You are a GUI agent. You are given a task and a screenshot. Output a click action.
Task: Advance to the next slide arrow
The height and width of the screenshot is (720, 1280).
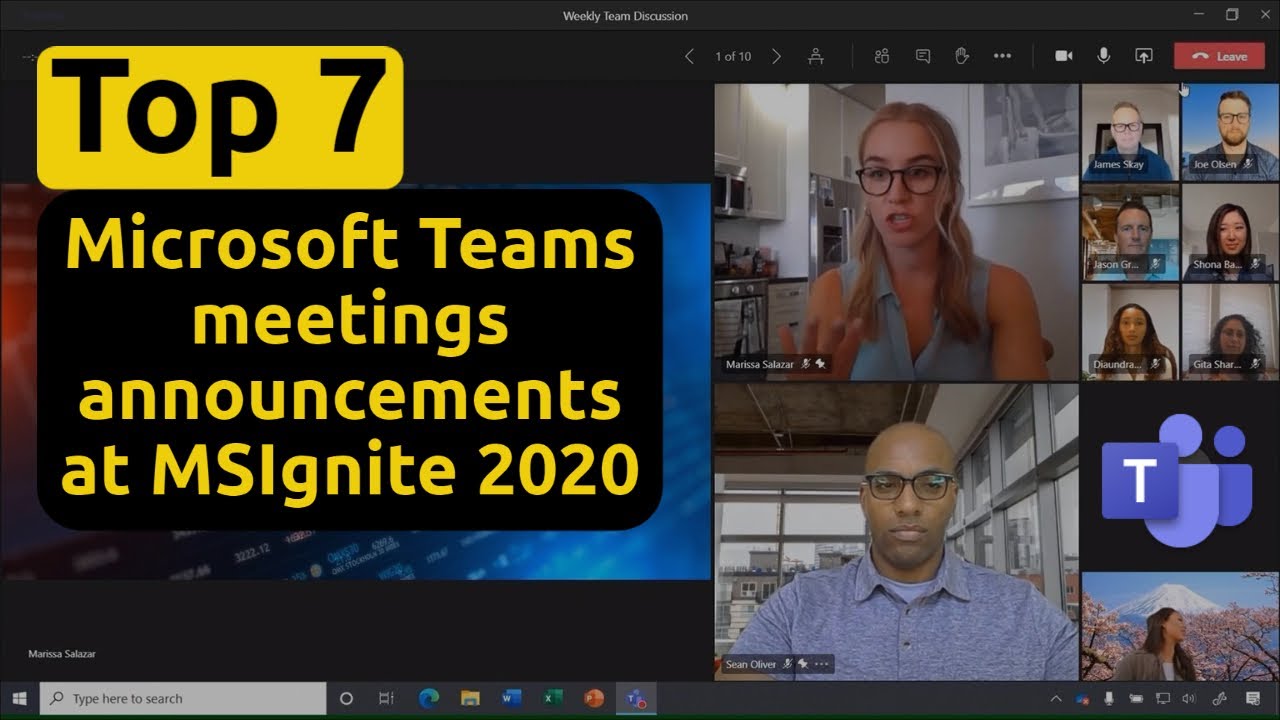777,57
